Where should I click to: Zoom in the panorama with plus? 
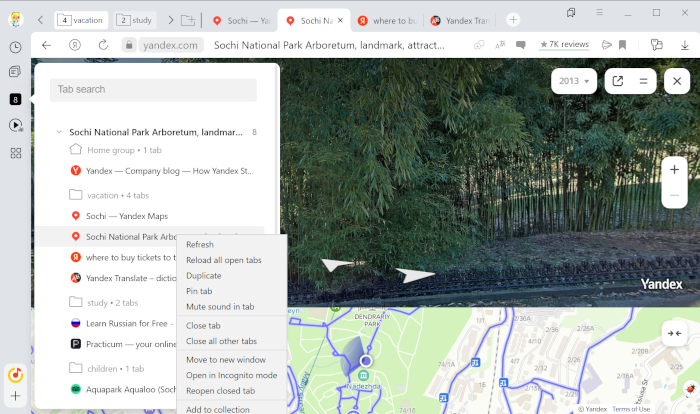pyautogui.click(x=674, y=170)
